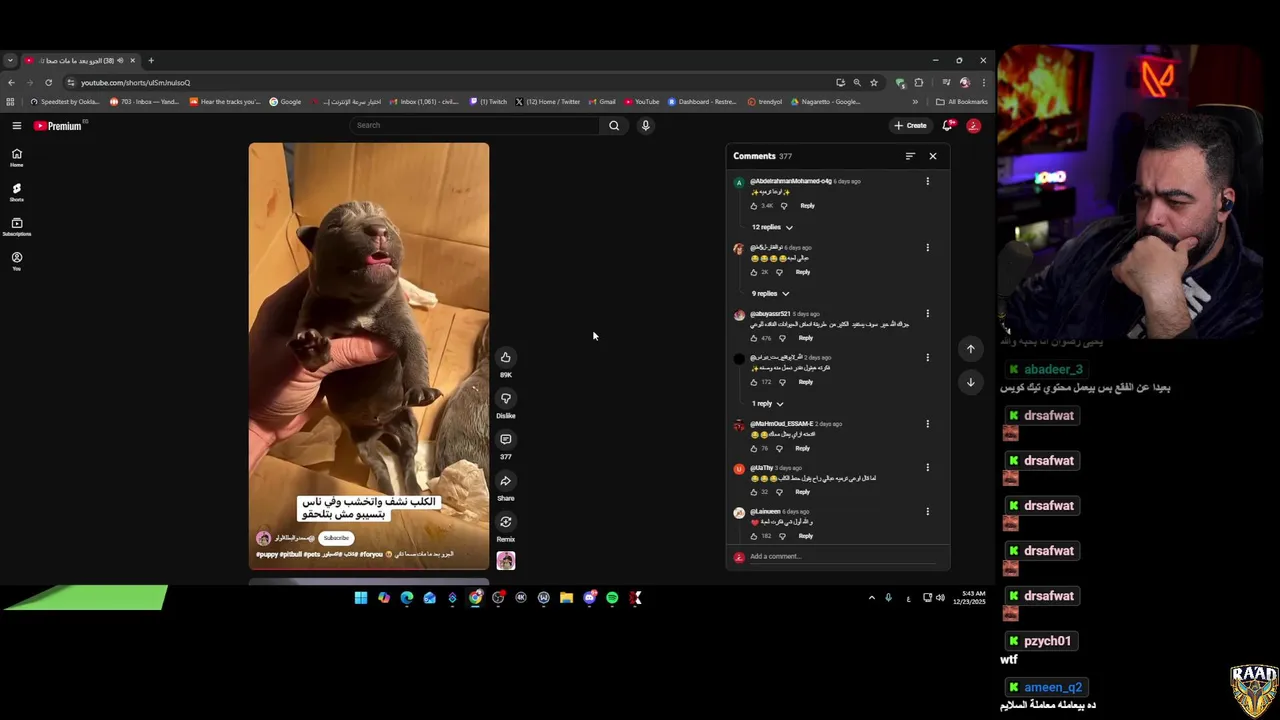This screenshot has height=720, width=1280.
Task: Open options menu for Lainueen comment
Action: (927, 511)
